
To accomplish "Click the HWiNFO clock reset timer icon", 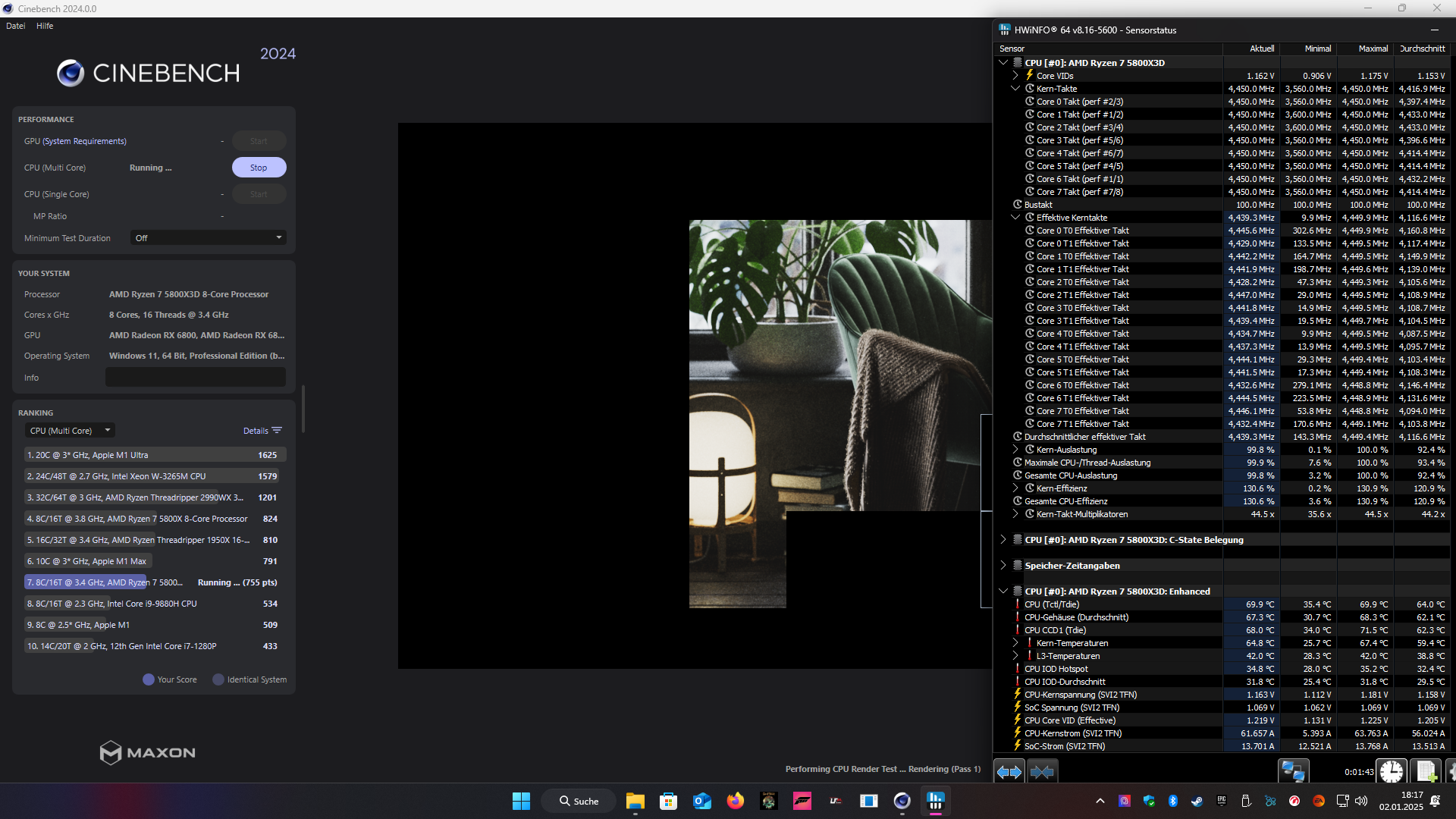I will tap(1391, 772).
